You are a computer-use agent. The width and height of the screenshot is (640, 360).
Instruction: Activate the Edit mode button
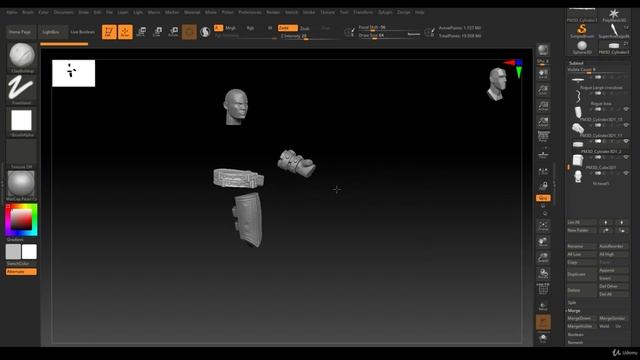[x=109, y=32]
